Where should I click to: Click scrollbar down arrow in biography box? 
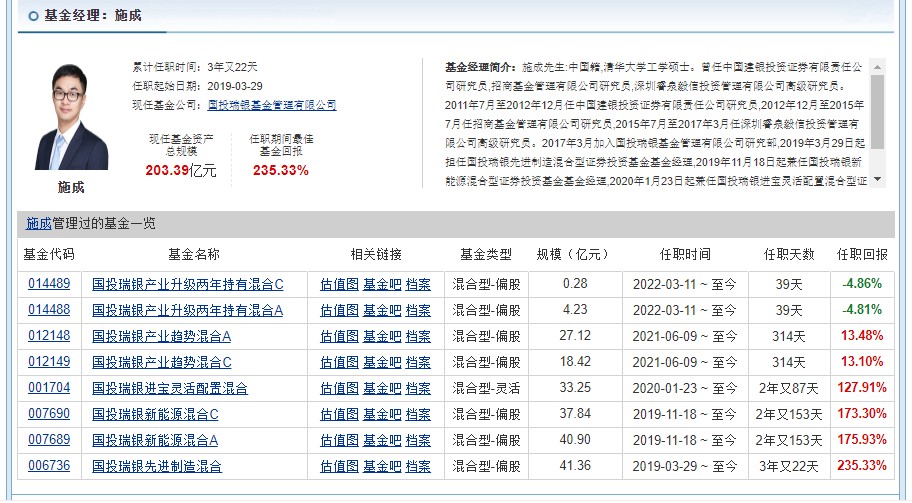coord(878,180)
